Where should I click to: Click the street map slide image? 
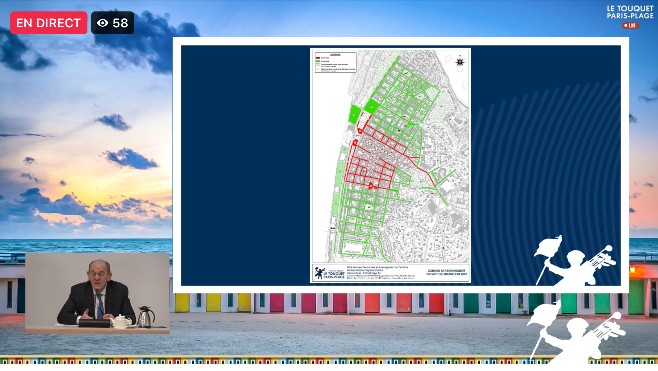click(x=390, y=165)
